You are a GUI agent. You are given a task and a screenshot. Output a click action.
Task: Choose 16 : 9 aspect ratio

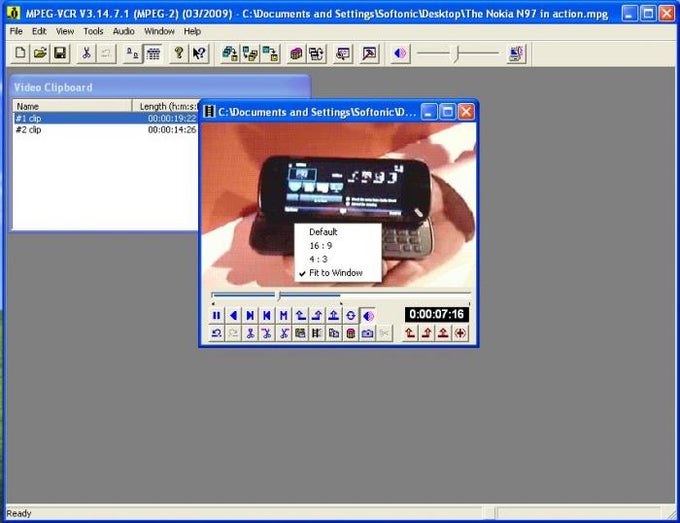338,246
